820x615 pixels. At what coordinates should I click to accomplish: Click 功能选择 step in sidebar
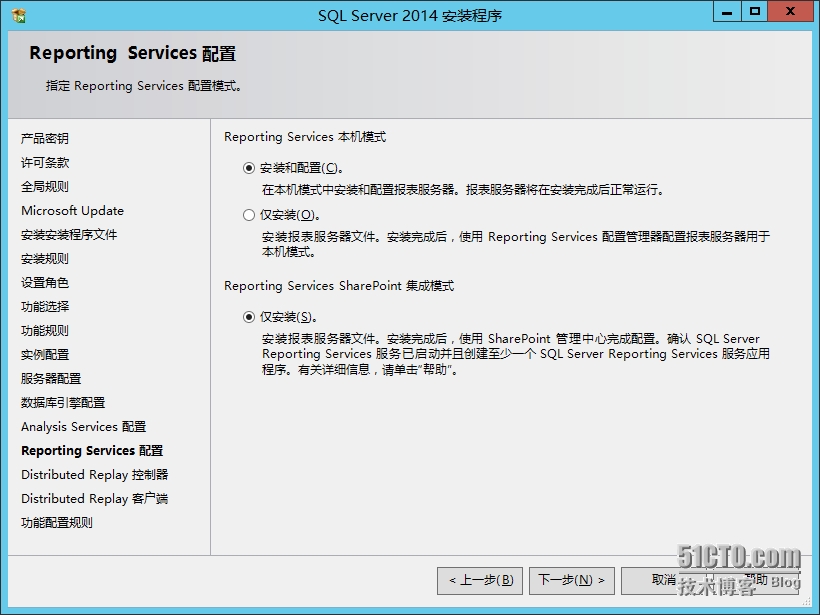pyautogui.click(x=45, y=307)
